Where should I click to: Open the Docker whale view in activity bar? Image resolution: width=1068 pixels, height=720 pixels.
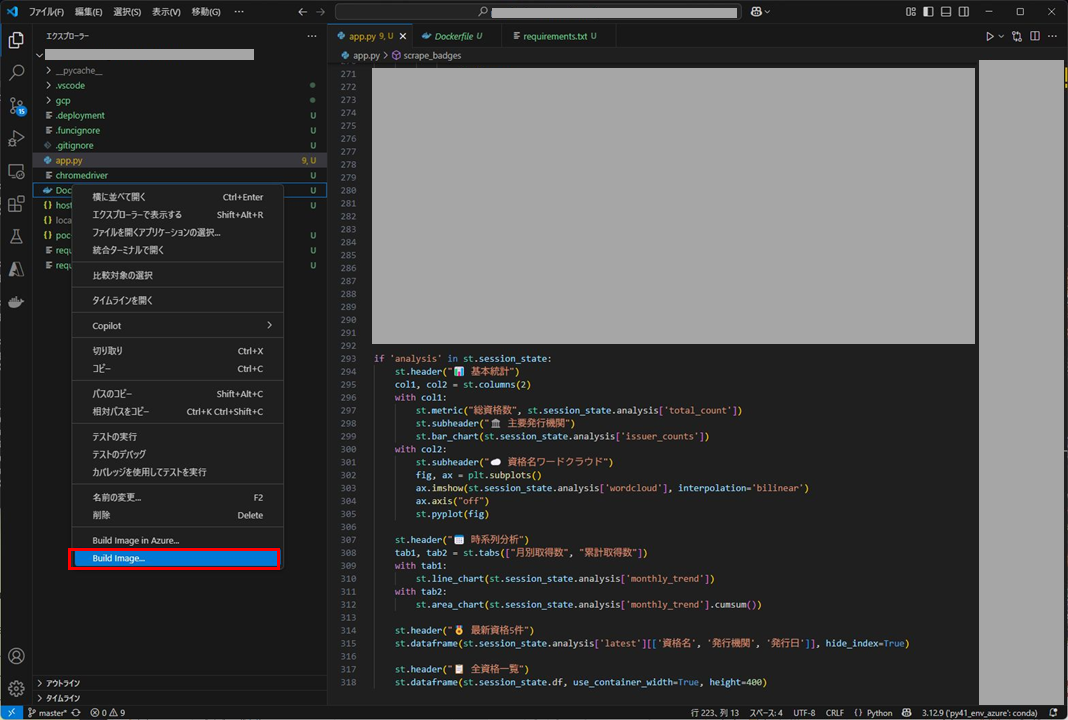(x=16, y=302)
